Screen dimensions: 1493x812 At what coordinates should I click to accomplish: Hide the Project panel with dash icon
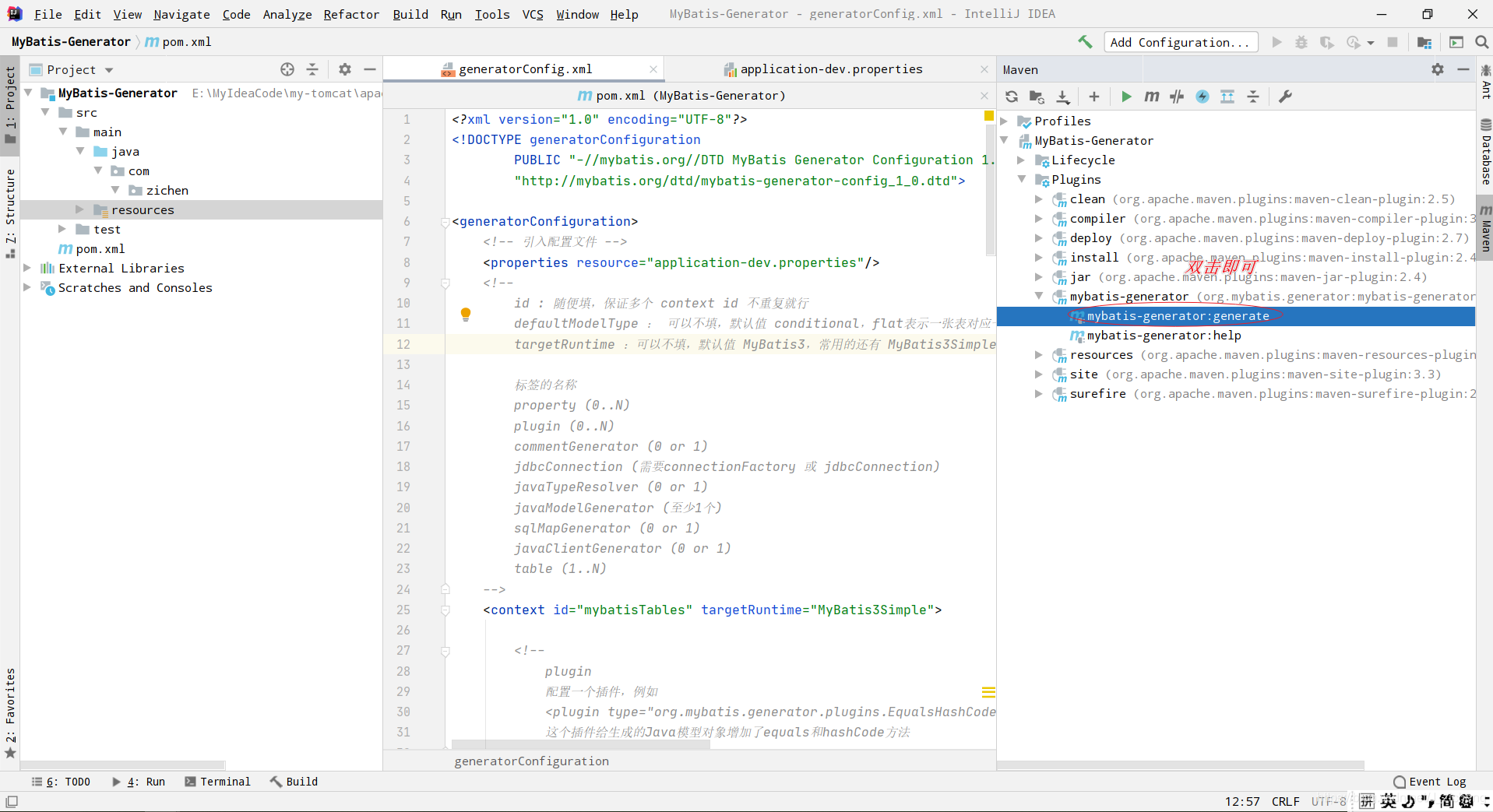[x=370, y=69]
